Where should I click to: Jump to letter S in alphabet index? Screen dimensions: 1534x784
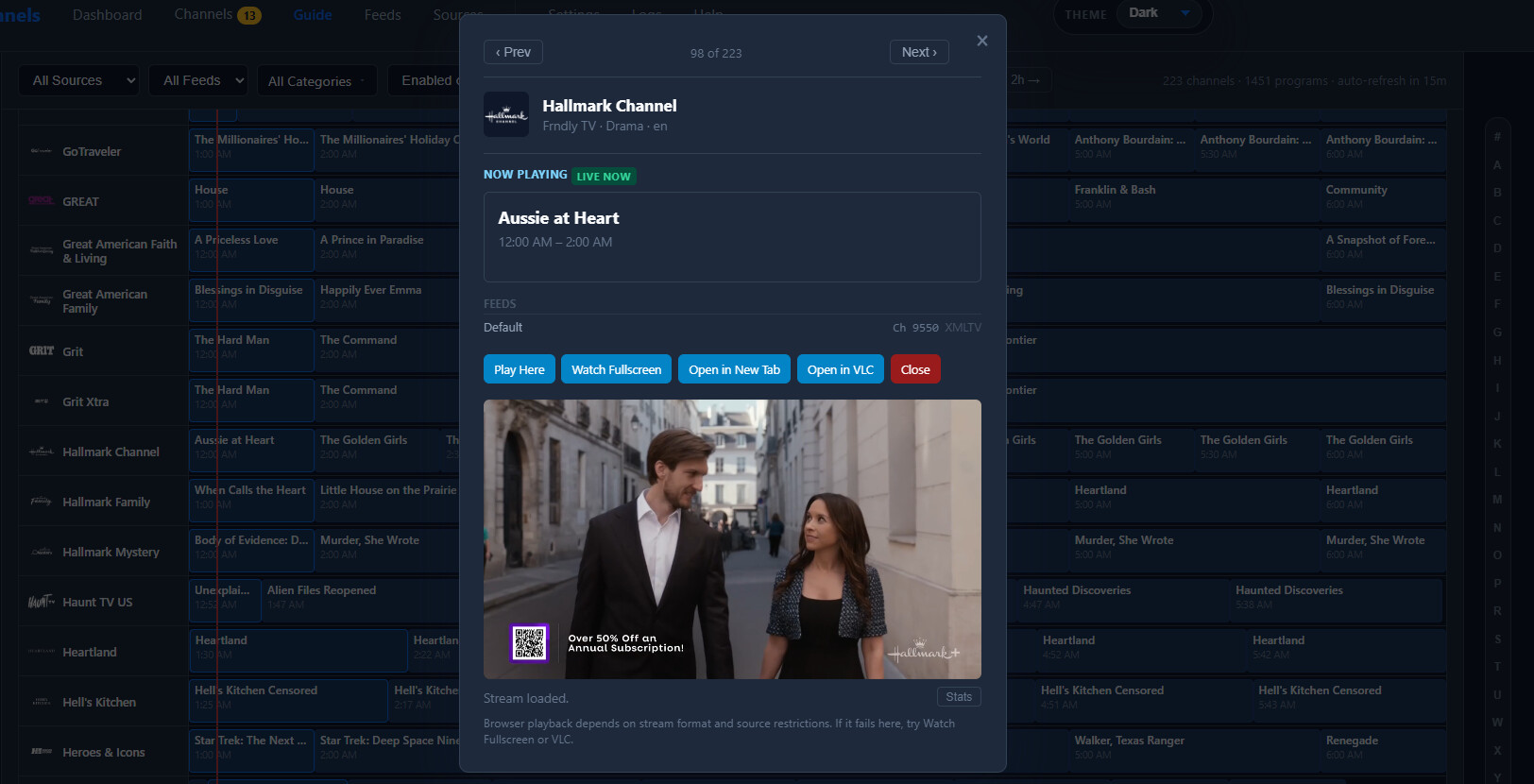coord(1497,639)
